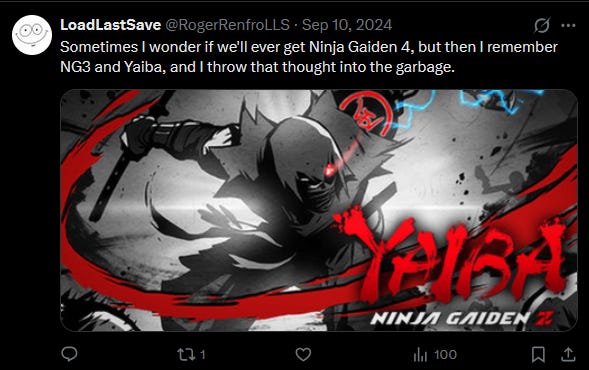Open the reply speech bubble icon
The width and height of the screenshot is (589, 370).
pos(69,354)
